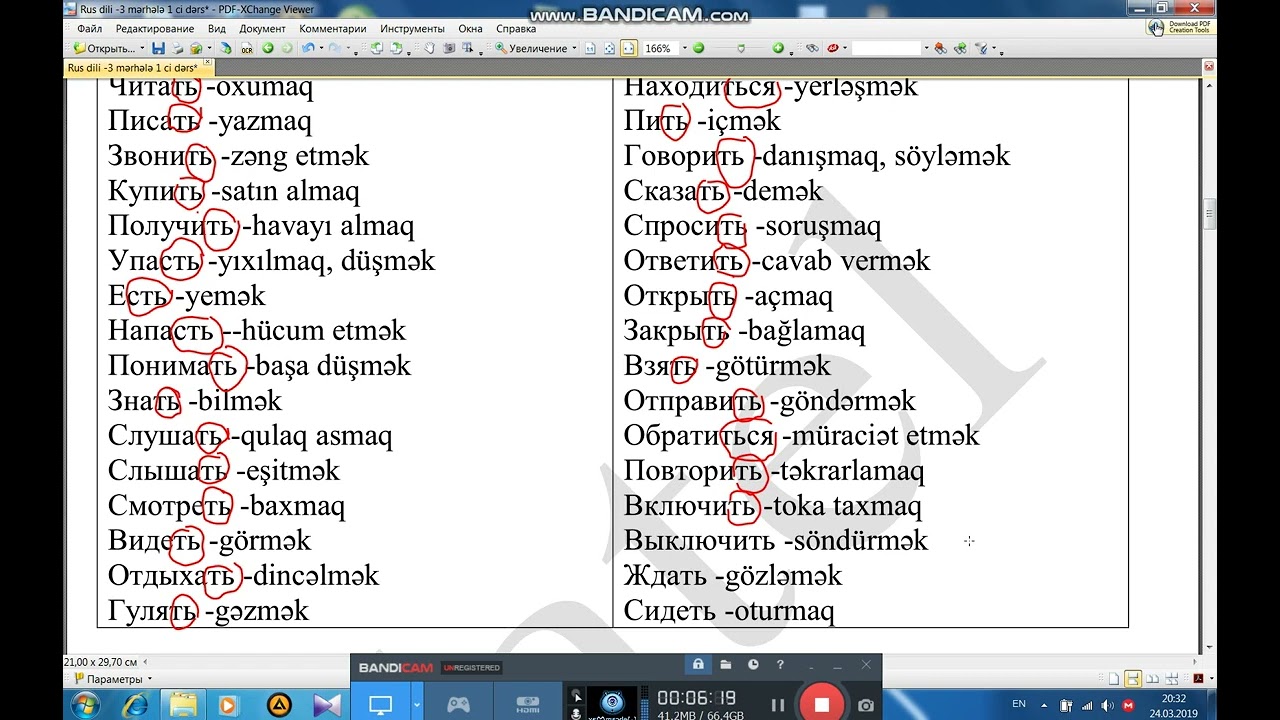The image size is (1280, 720).
Task: Click the Redo arrow icon
Action: (x=334, y=48)
